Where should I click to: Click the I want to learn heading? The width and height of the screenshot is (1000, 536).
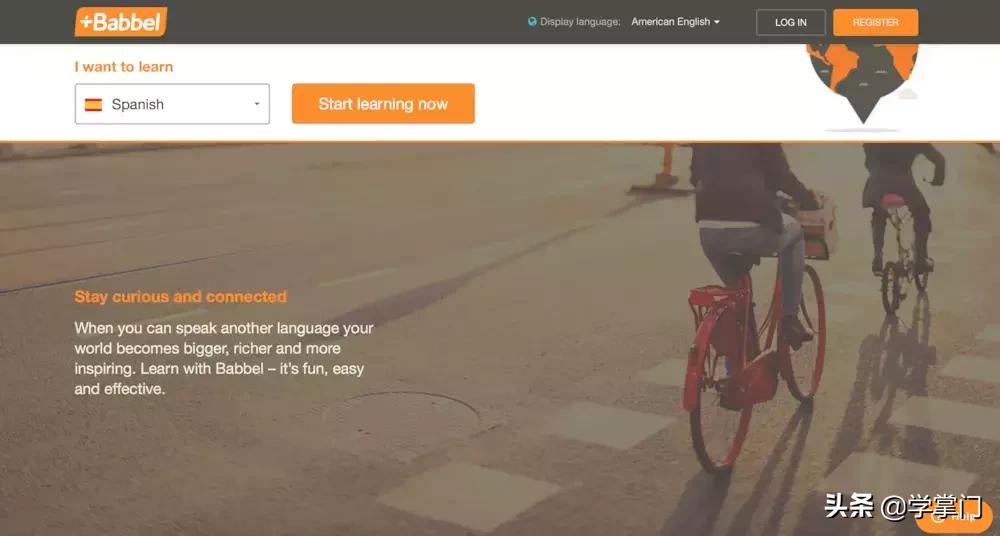pyautogui.click(x=124, y=67)
